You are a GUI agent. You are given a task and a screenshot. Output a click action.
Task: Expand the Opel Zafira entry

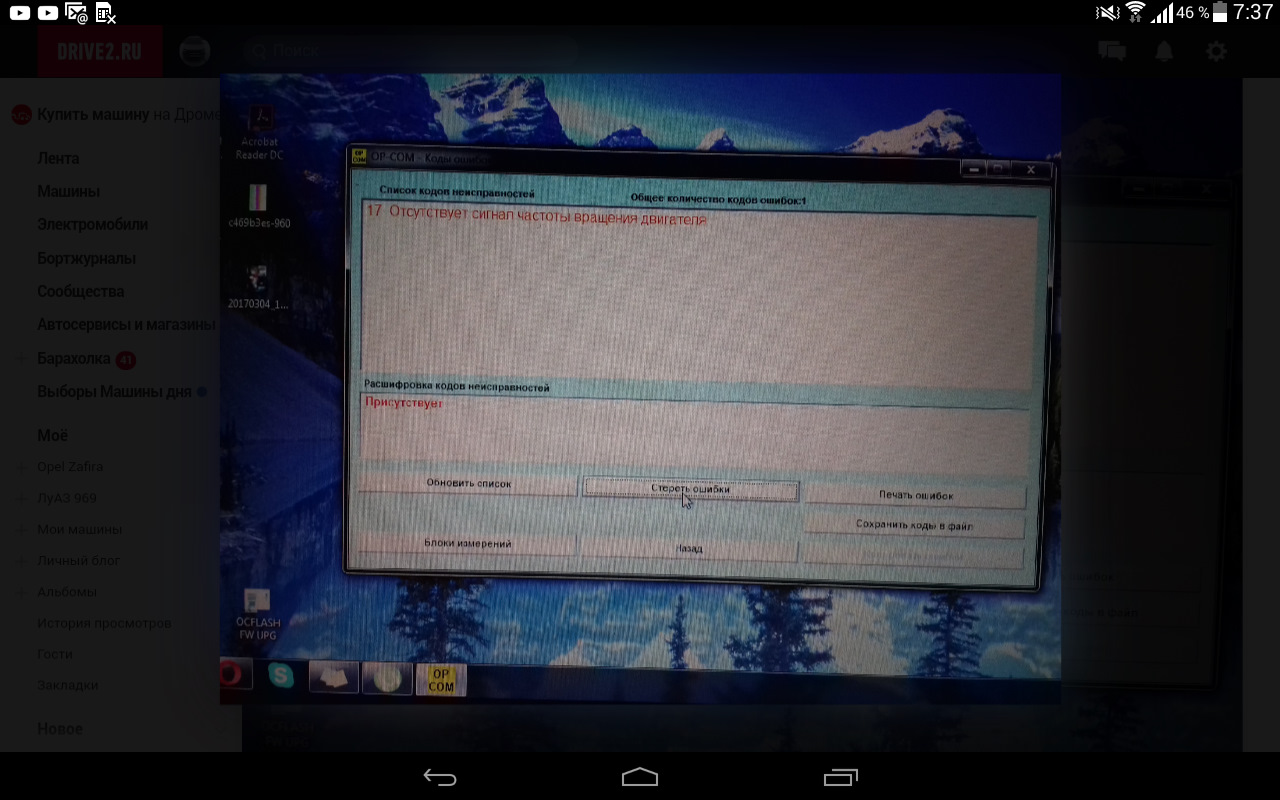pyautogui.click(x=21, y=467)
